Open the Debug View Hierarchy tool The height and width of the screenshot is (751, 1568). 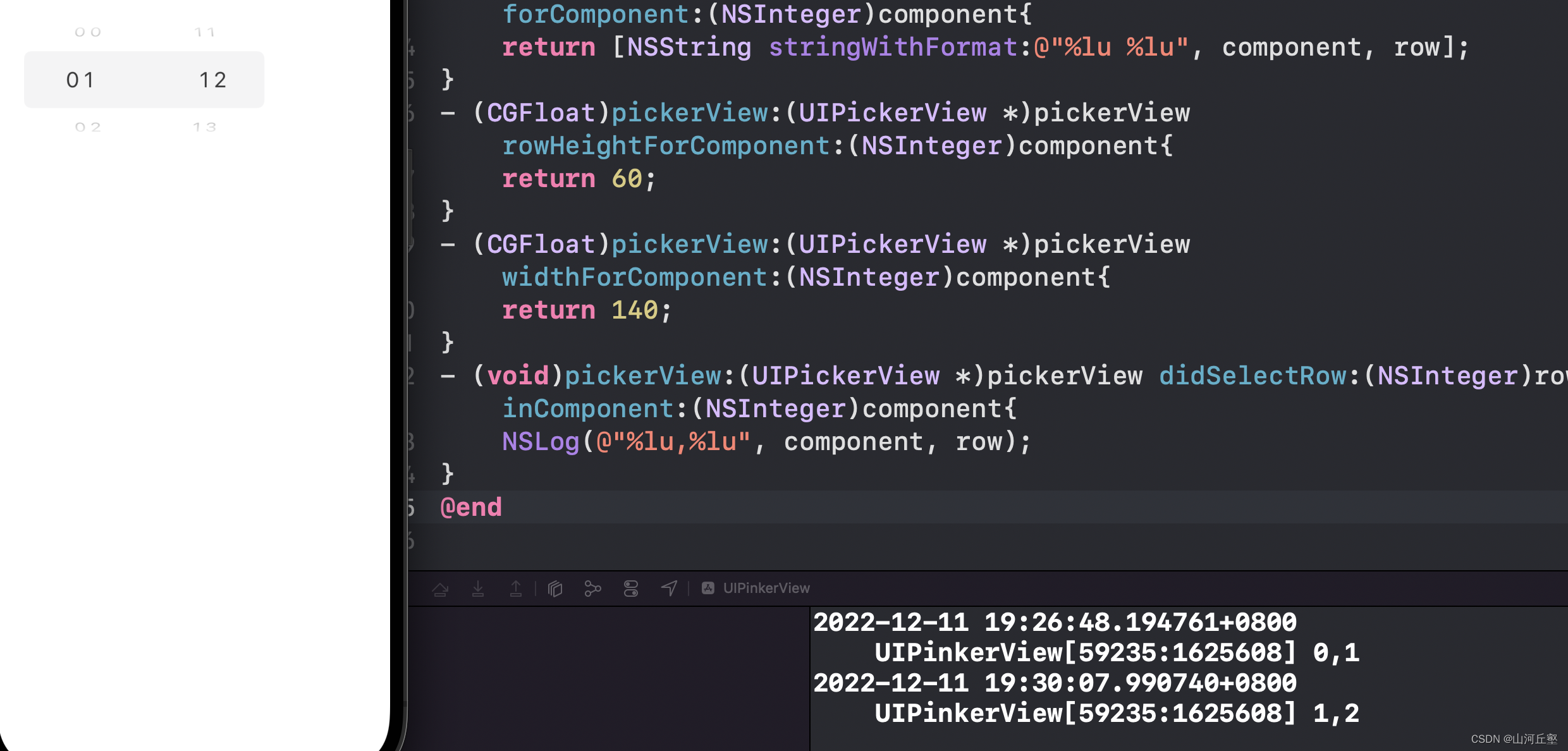pos(555,589)
